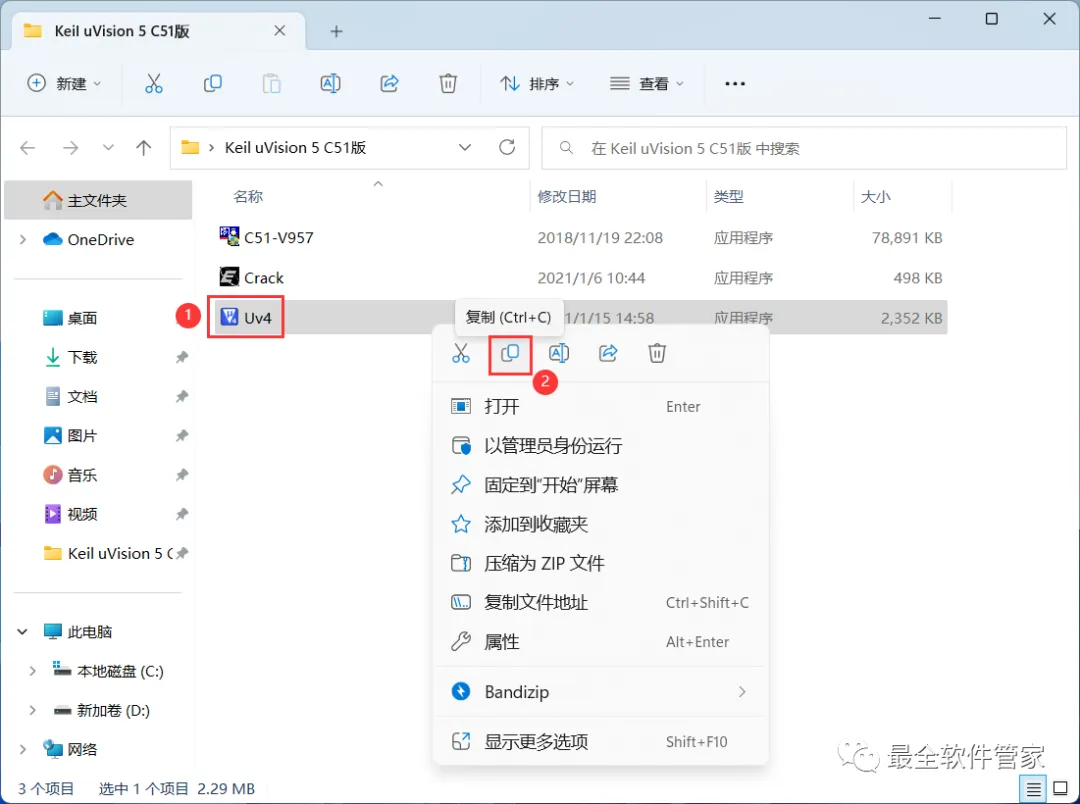Choose 打开 in the context menu
1080x804 pixels.
click(601, 406)
